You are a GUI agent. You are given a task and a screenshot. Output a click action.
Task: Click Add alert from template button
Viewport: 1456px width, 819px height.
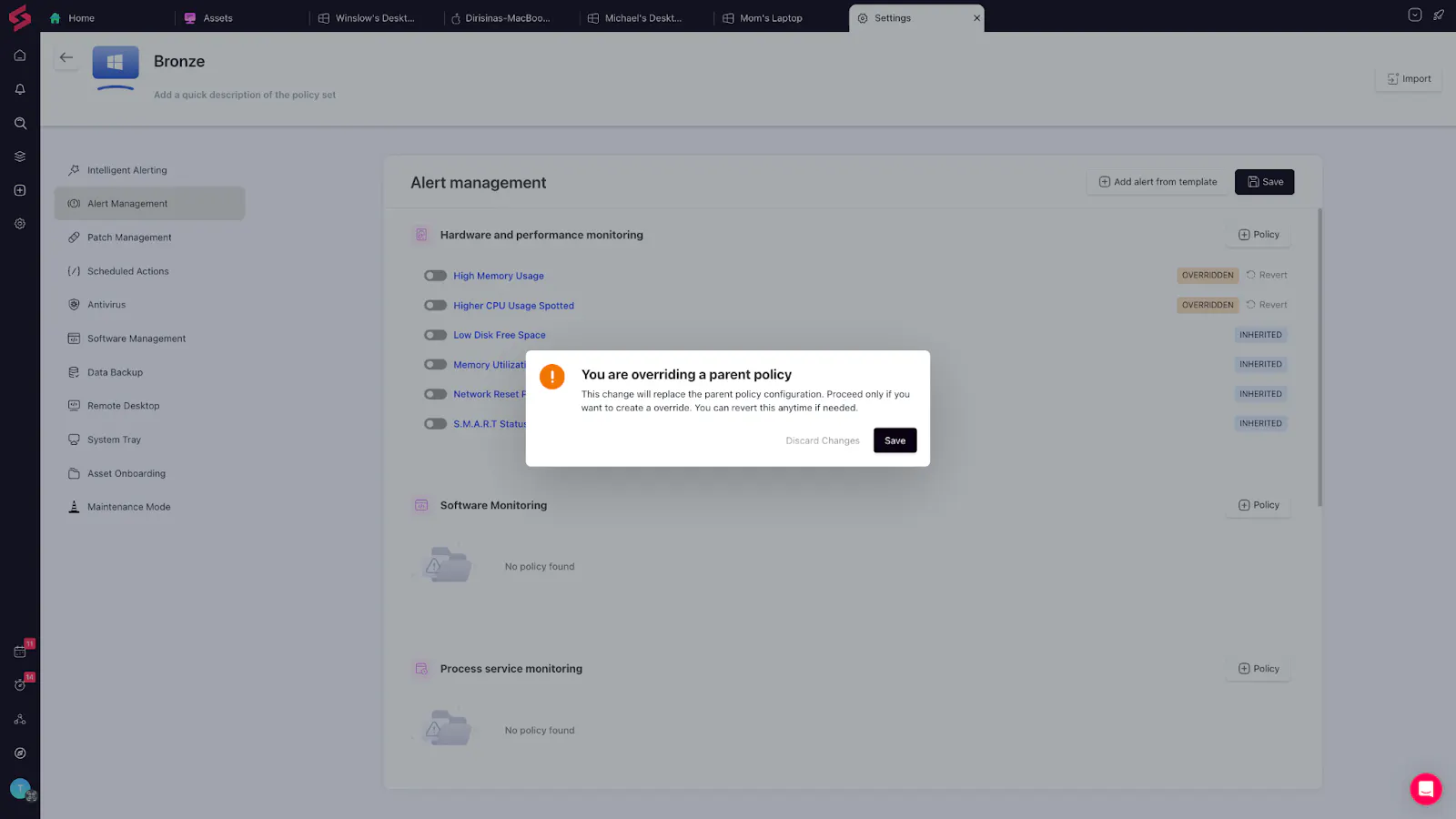coord(1158,182)
